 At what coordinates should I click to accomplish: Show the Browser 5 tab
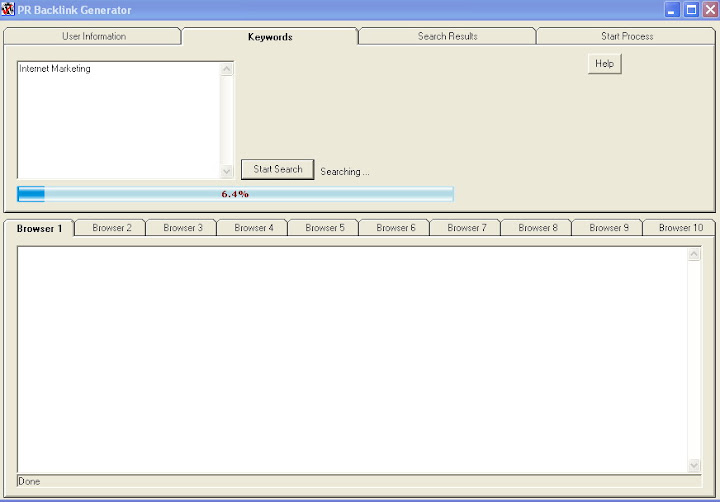[x=324, y=228]
